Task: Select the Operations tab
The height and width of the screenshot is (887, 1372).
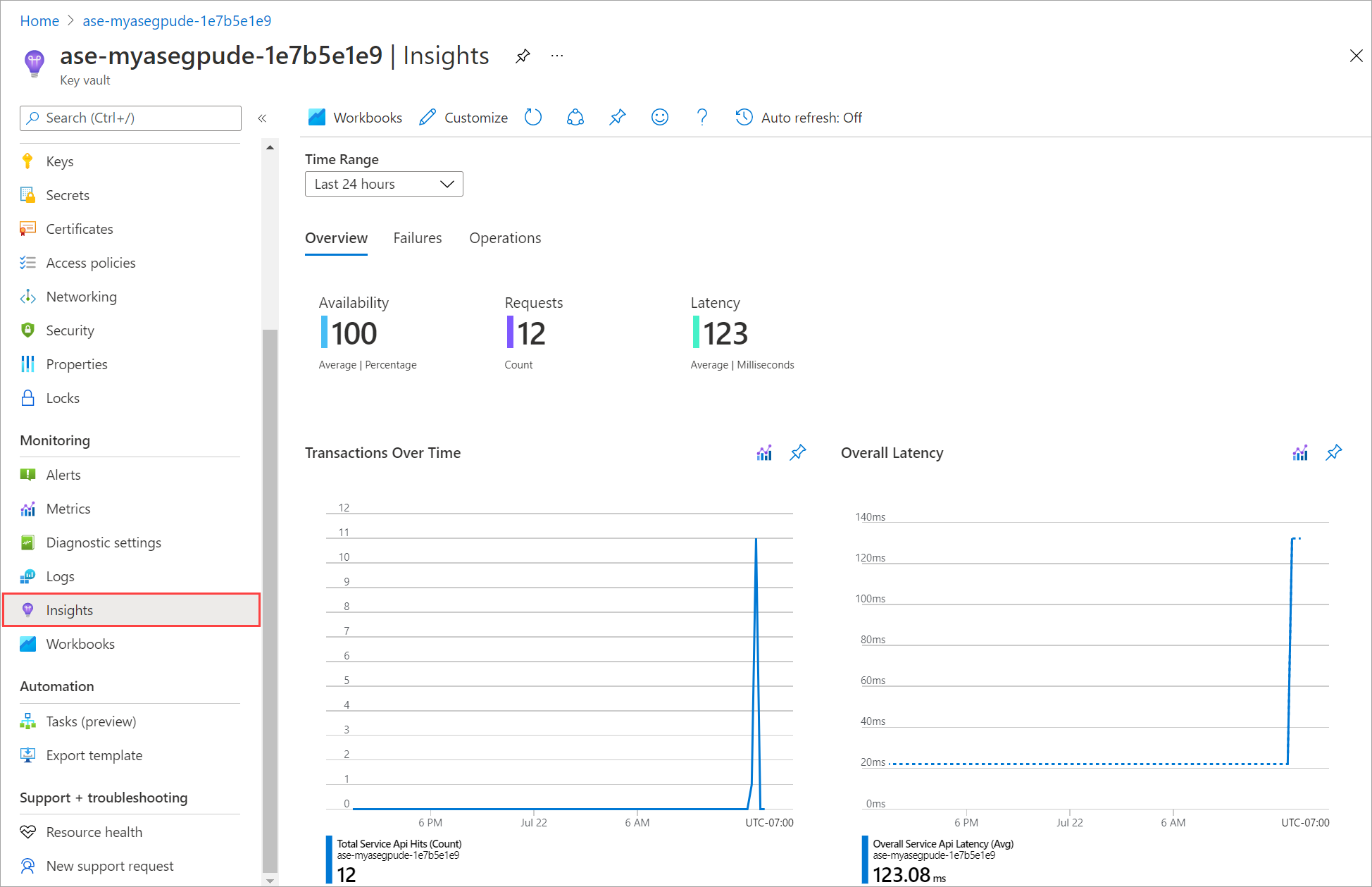Action: click(505, 237)
